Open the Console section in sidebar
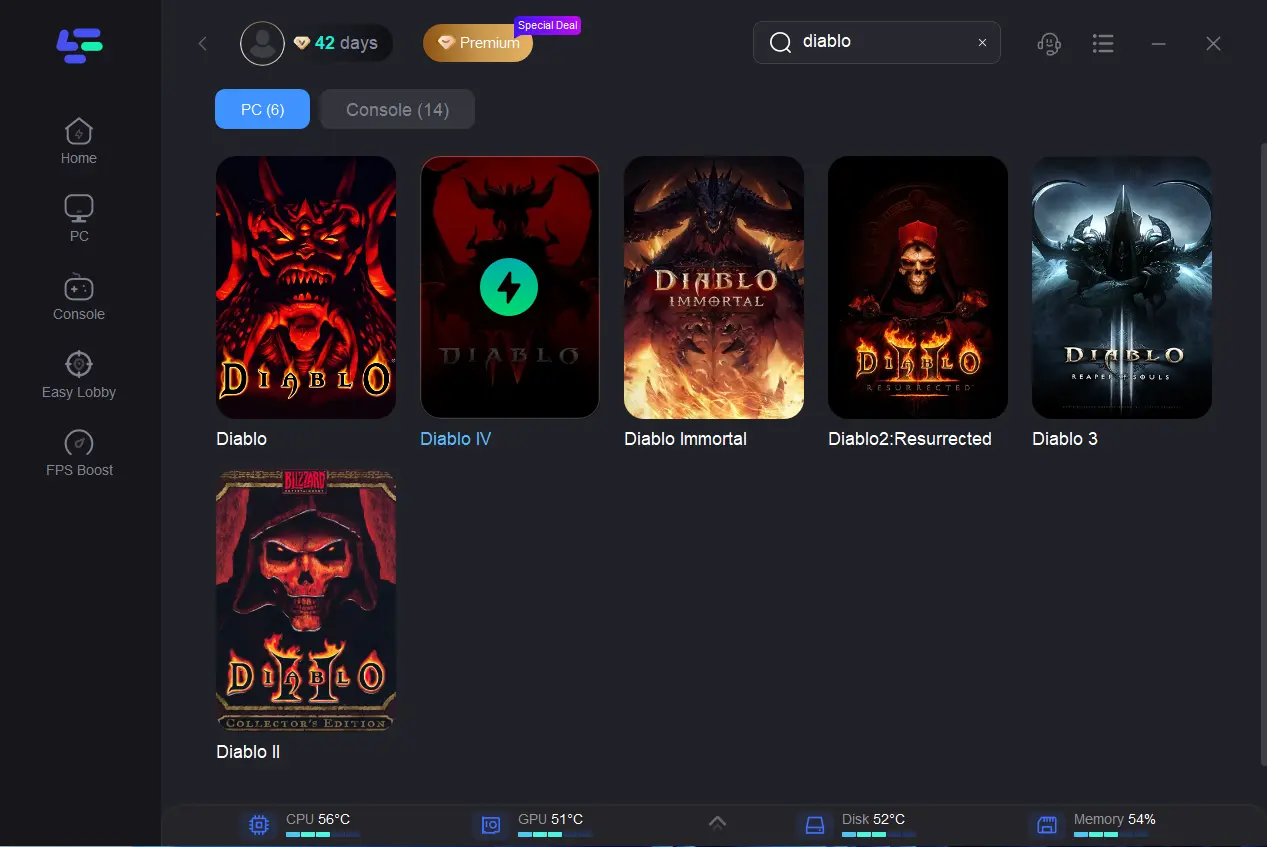1267x847 pixels. coord(78,297)
